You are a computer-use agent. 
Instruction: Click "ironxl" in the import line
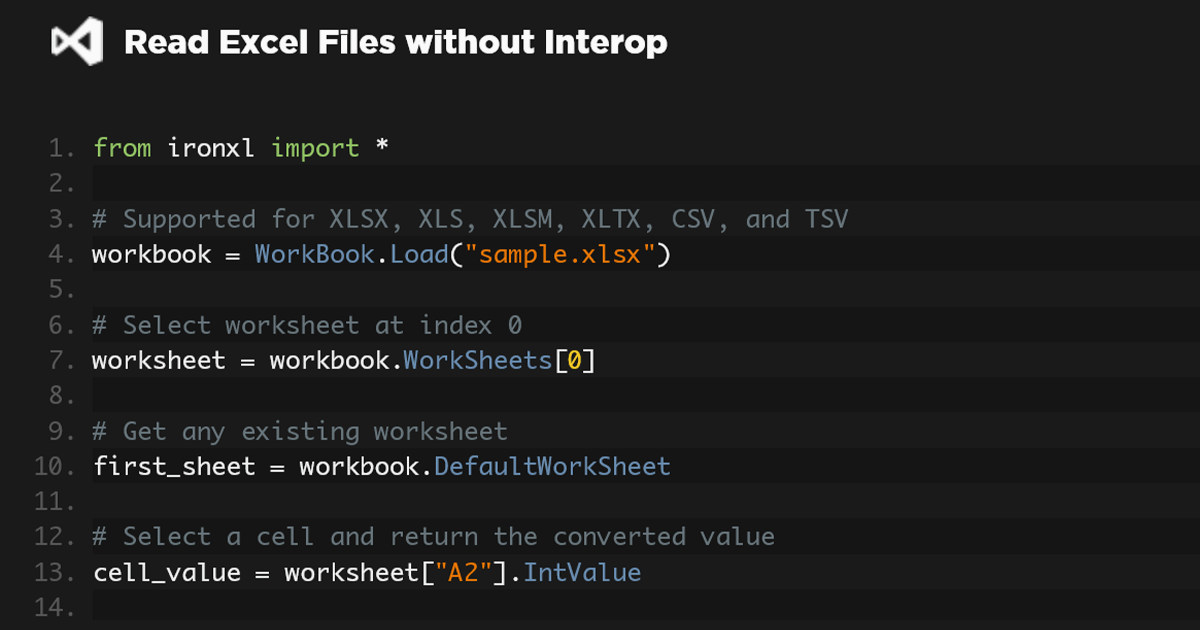point(211,148)
